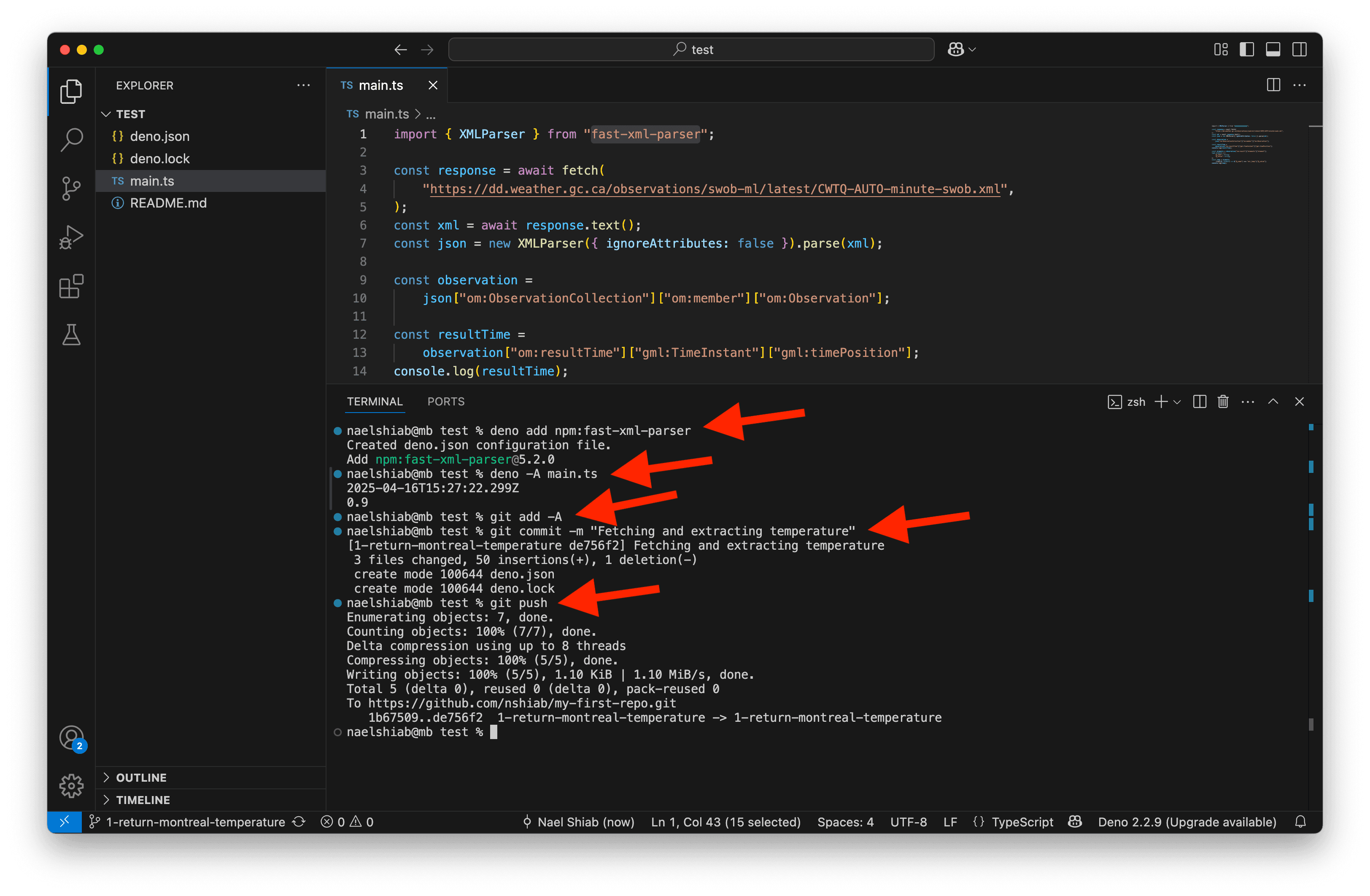Viewport: 1370px width, 896px height.
Task: Open the Explorer view in activity bar
Action: [x=71, y=91]
